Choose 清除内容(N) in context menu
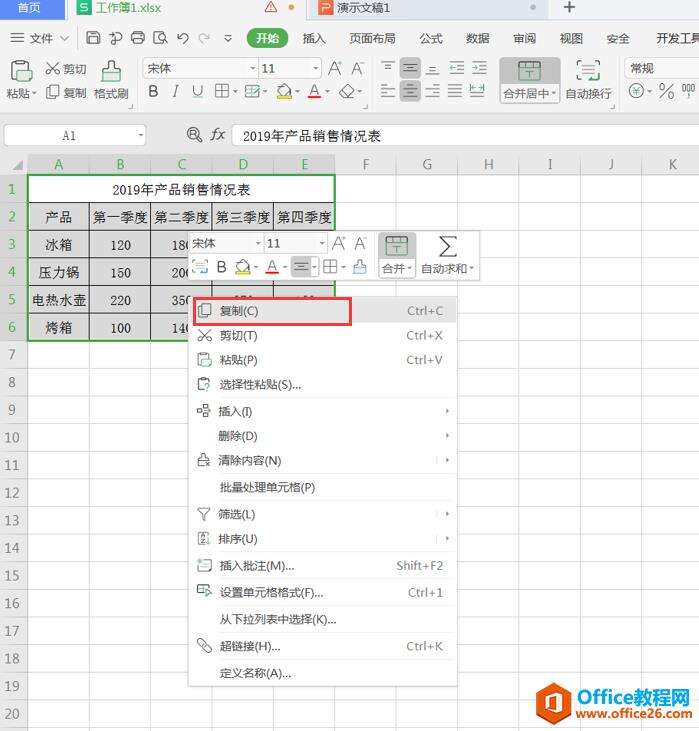Viewport: 699px width, 731px height. 323,461
